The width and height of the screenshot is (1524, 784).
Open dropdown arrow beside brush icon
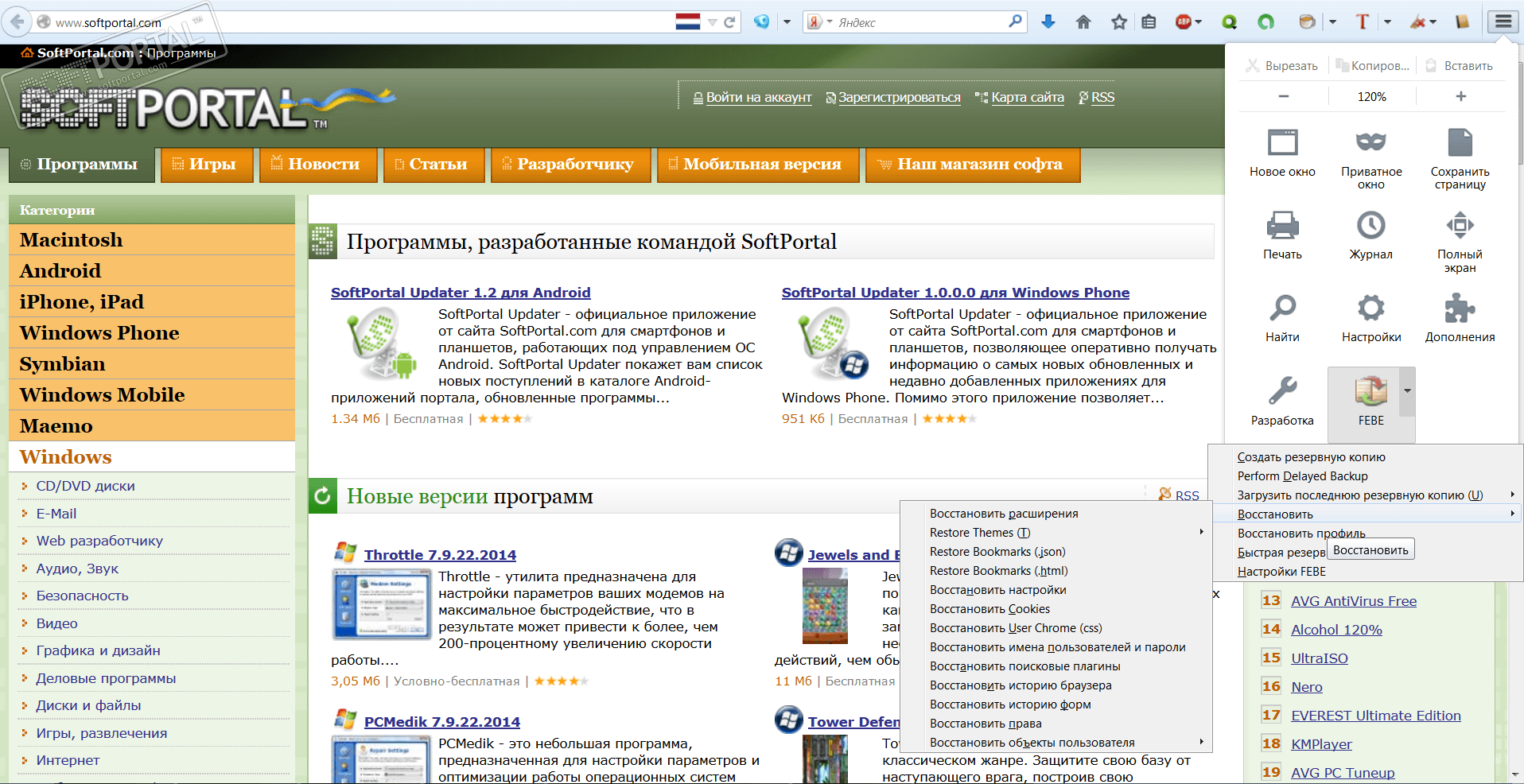(1433, 22)
